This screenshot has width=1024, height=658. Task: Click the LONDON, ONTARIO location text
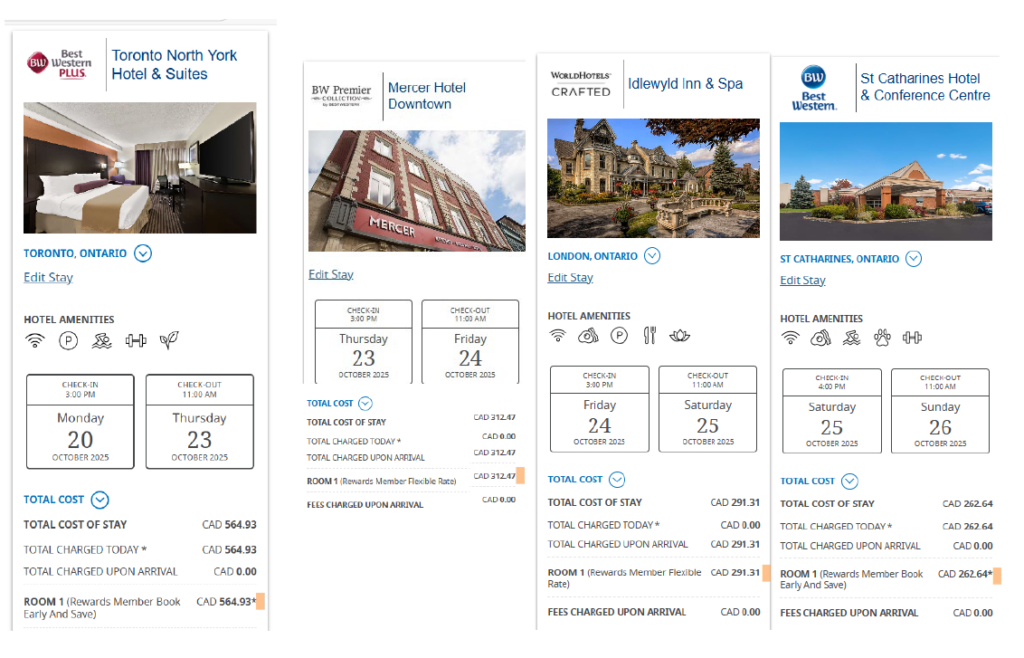592,257
